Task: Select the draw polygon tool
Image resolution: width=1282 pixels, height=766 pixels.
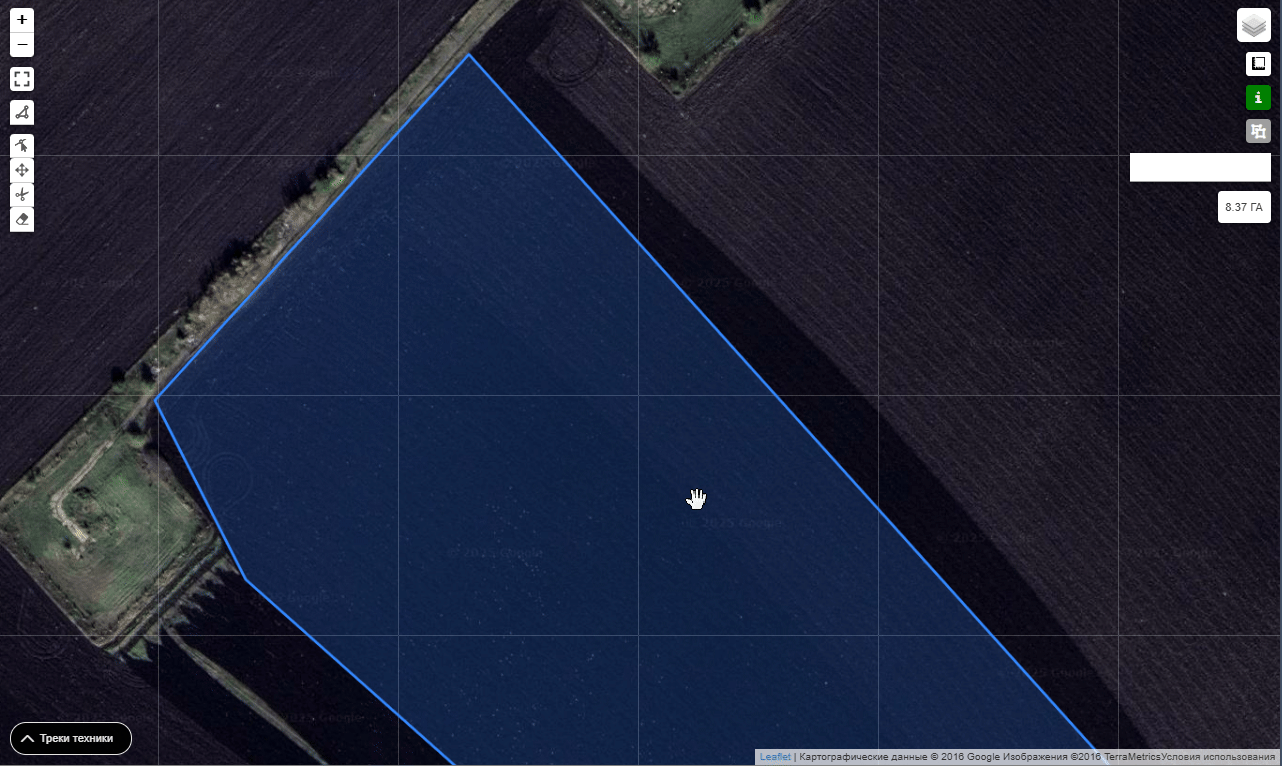Action: 22,112
